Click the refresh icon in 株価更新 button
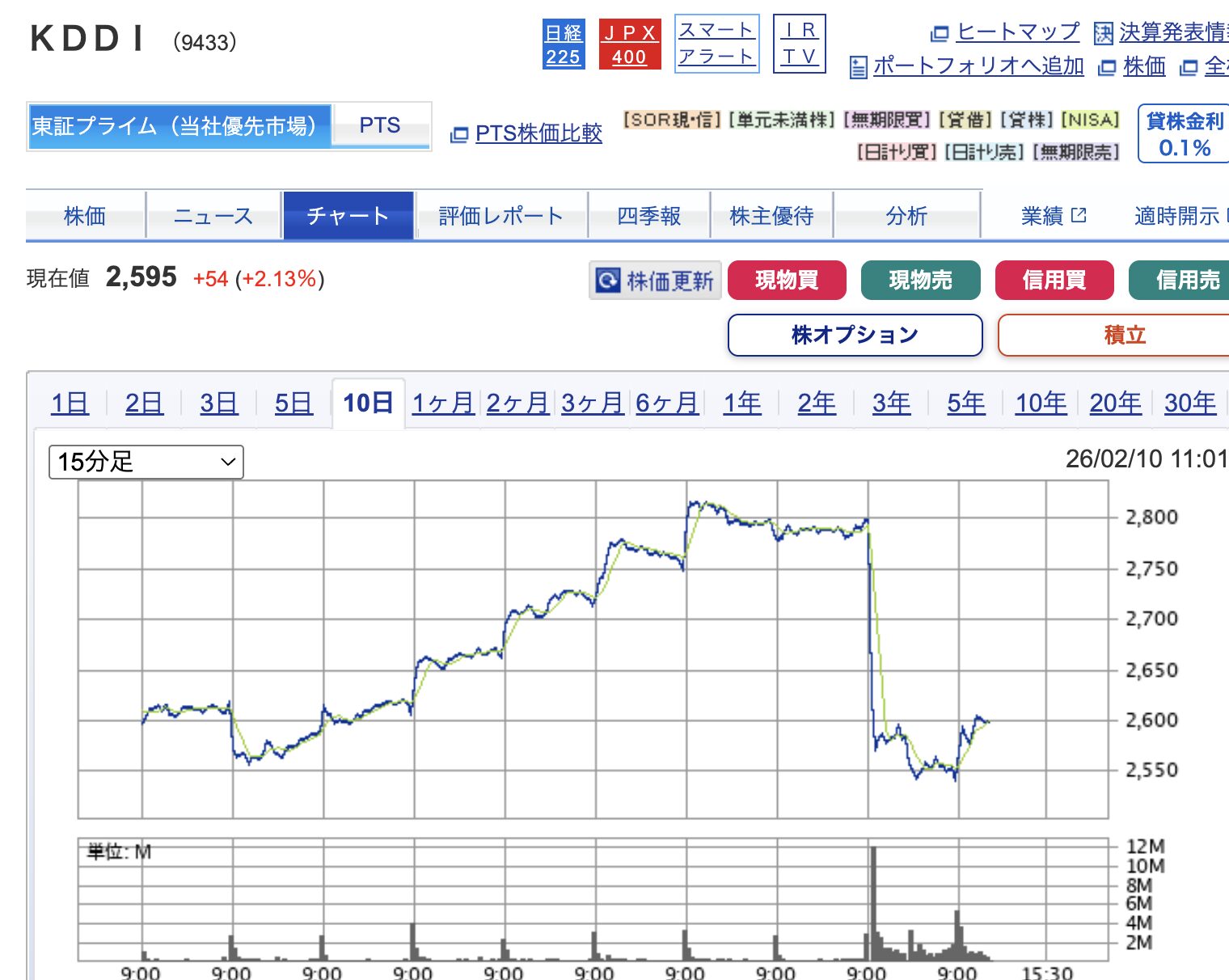The height and width of the screenshot is (980, 1229). [607, 280]
